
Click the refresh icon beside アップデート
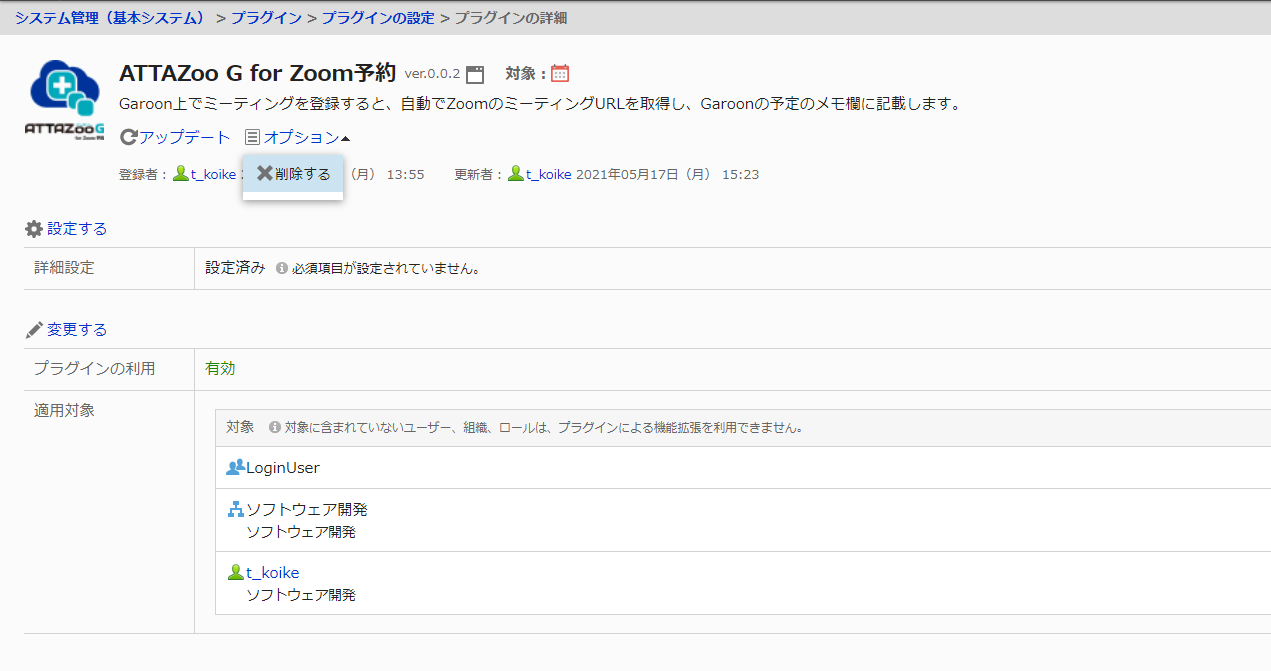tap(128, 137)
